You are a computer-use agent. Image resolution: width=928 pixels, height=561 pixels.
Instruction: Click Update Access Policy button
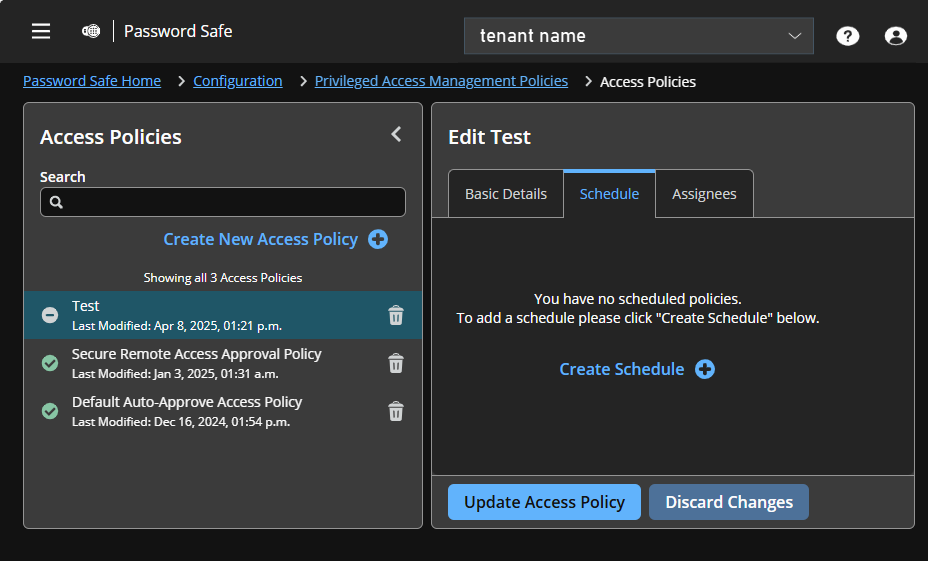[544, 502]
